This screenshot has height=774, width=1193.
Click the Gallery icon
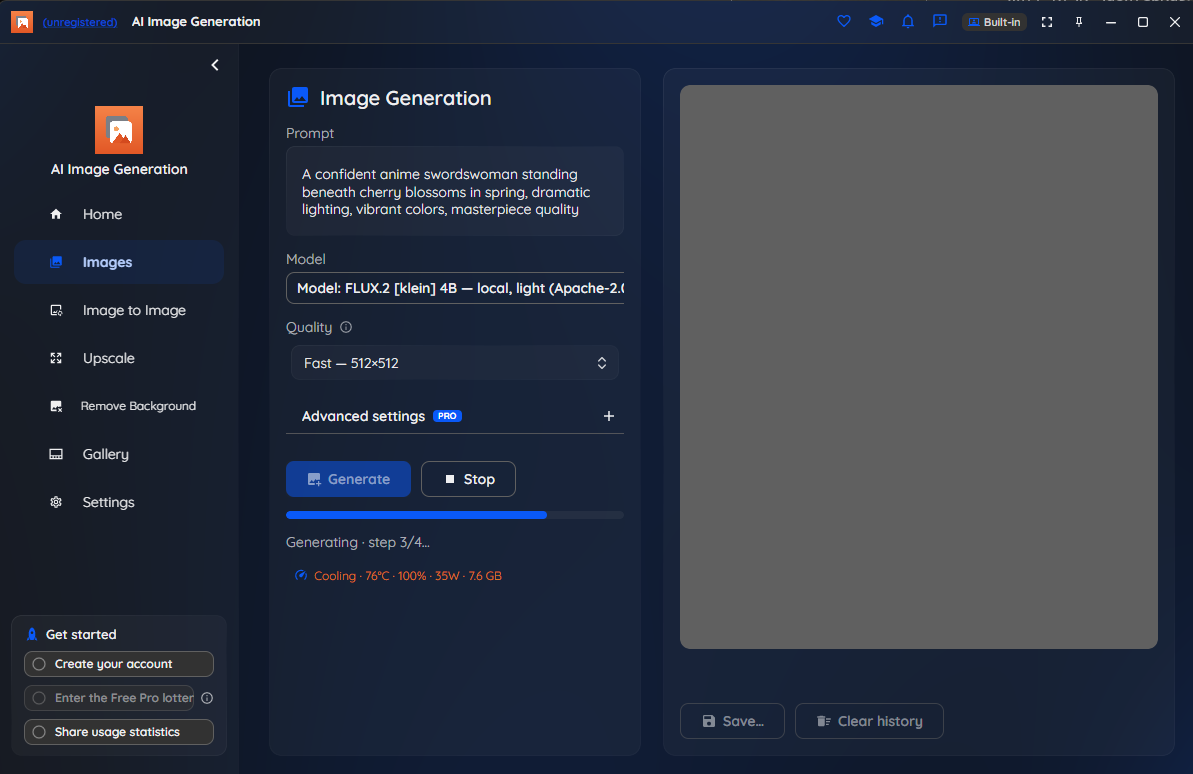(x=56, y=454)
